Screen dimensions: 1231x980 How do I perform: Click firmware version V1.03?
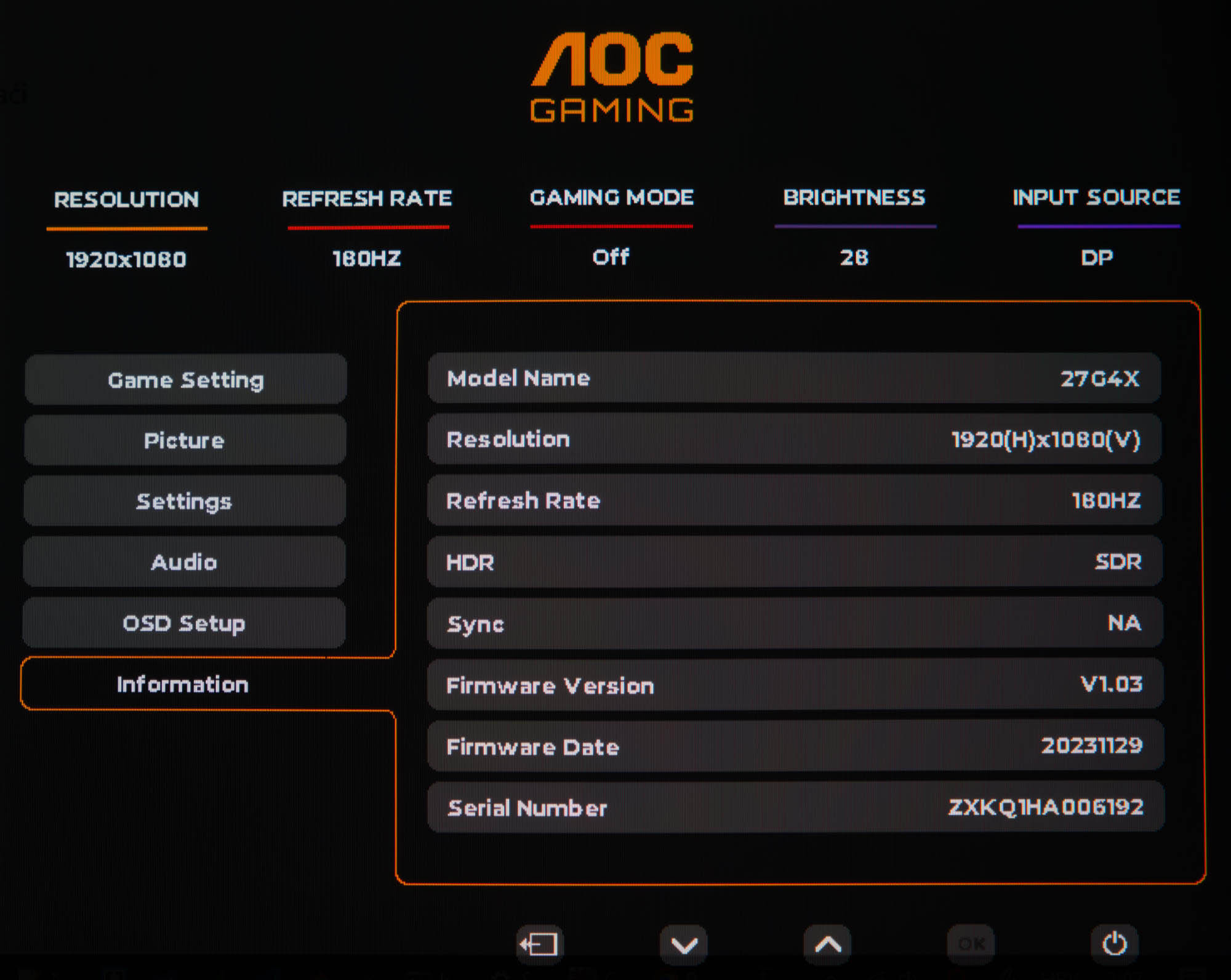(1112, 684)
